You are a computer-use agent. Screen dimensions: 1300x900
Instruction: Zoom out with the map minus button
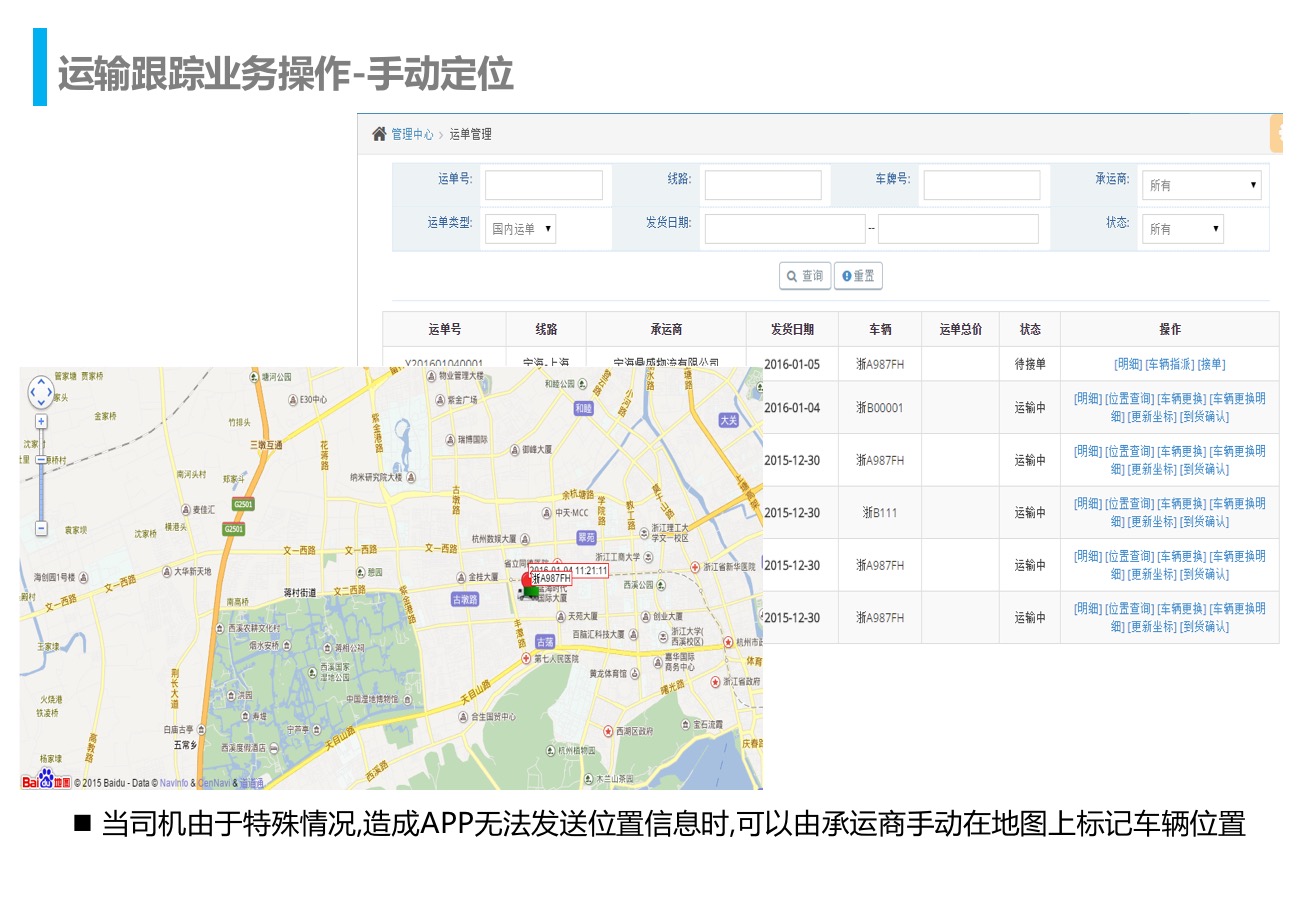[41, 528]
